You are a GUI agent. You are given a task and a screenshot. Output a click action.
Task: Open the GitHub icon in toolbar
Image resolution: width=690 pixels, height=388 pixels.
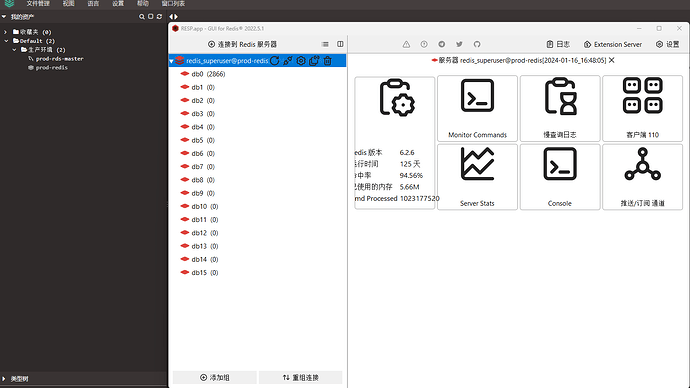click(477, 44)
